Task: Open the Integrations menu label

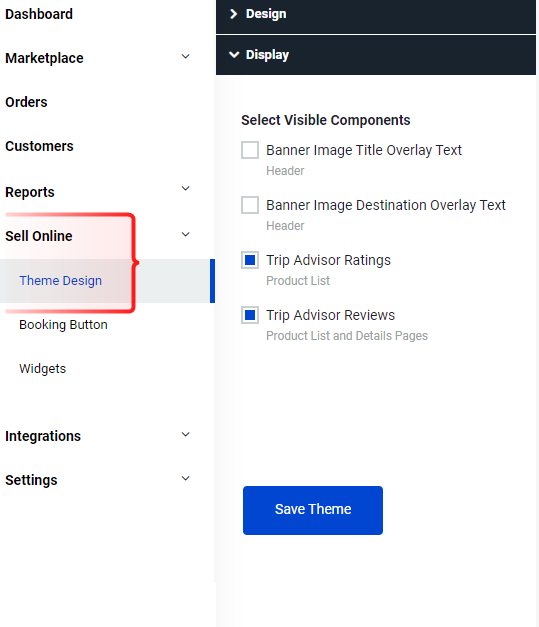Action: [x=43, y=436]
